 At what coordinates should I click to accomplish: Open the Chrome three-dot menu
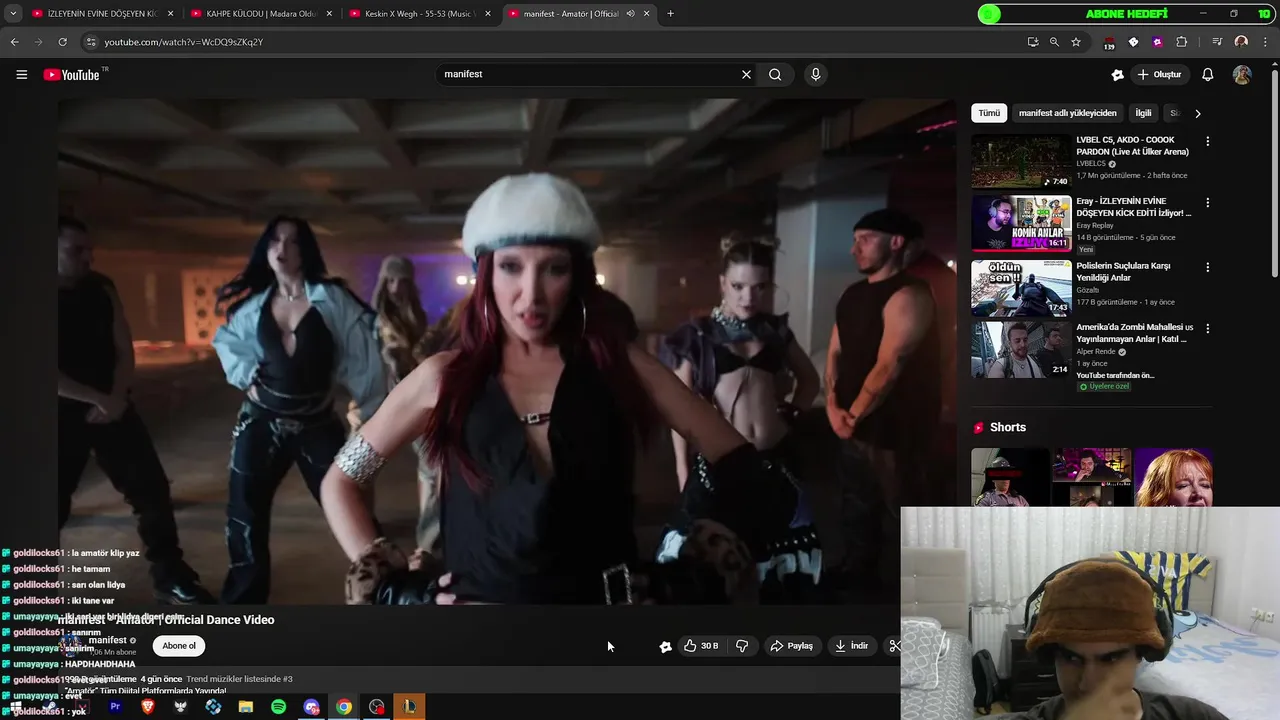coord(1264,42)
